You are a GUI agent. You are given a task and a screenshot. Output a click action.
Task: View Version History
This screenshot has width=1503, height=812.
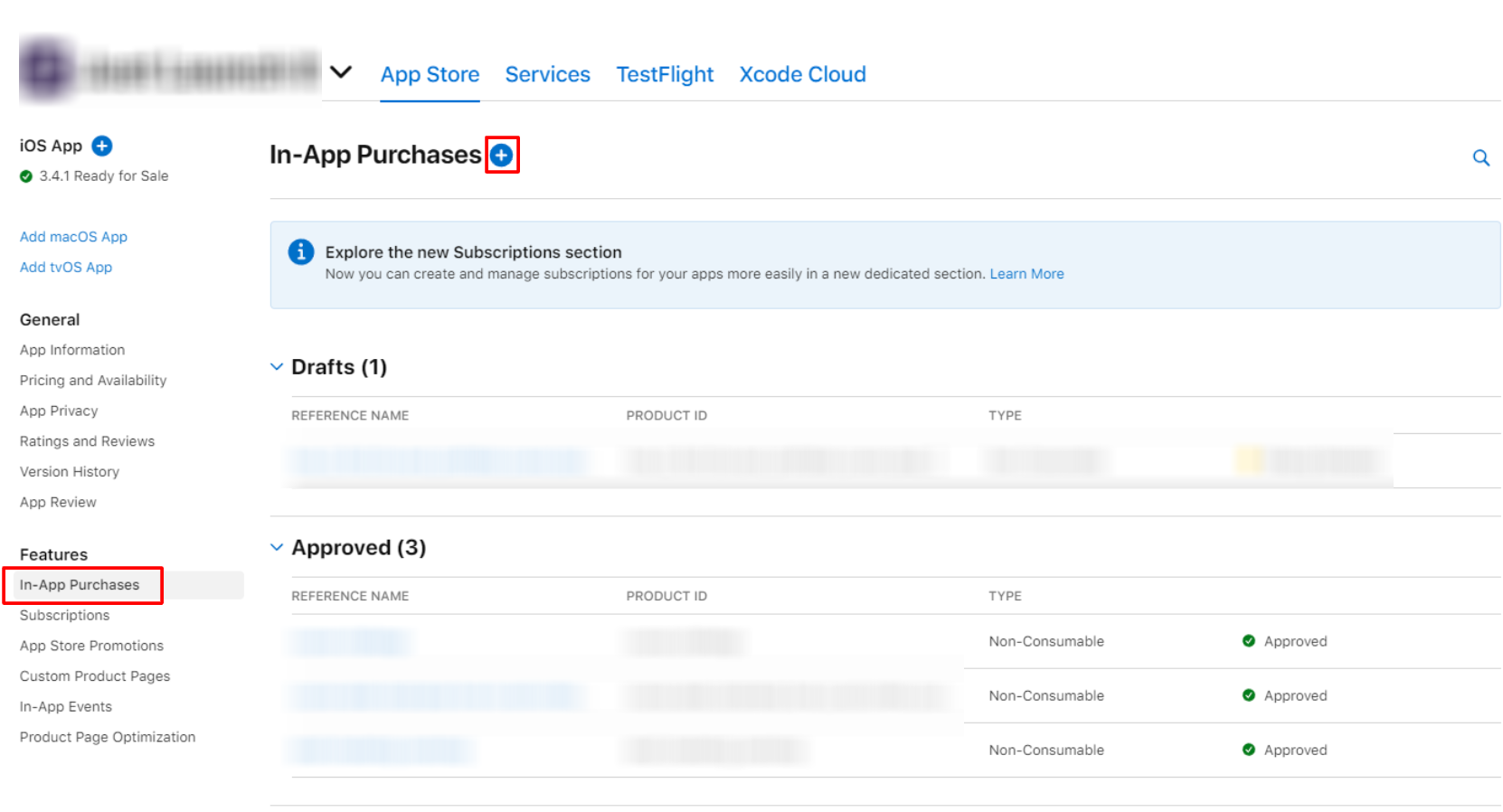point(70,472)
